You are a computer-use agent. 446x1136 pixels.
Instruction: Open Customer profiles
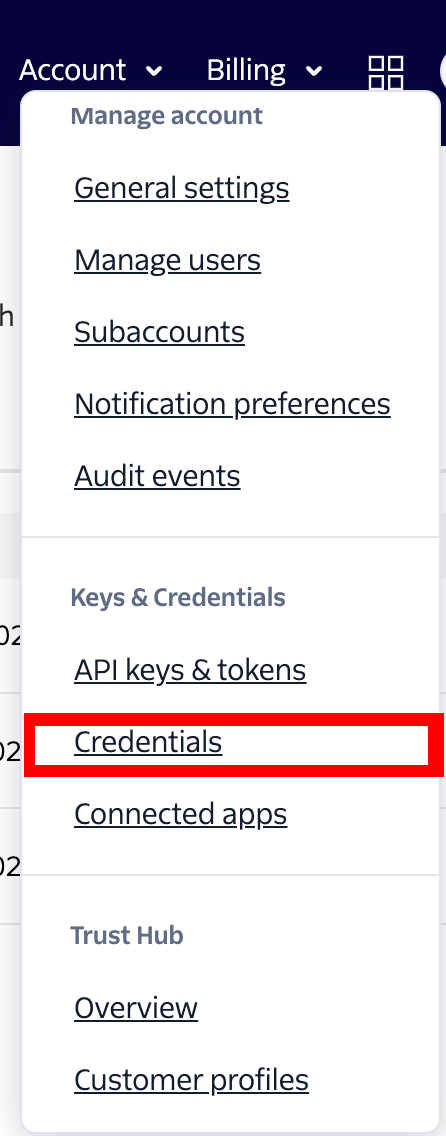191,1080
